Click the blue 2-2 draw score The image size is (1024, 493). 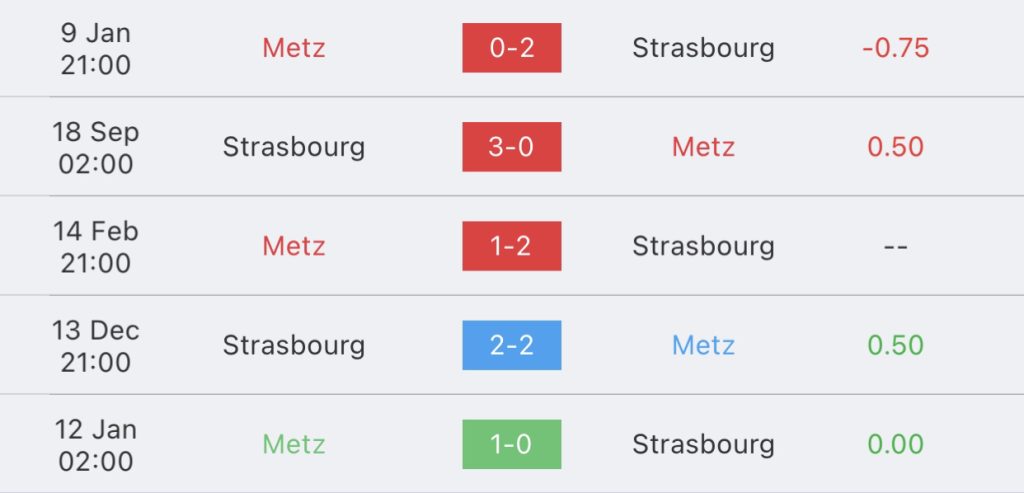[x=511, y=345]
